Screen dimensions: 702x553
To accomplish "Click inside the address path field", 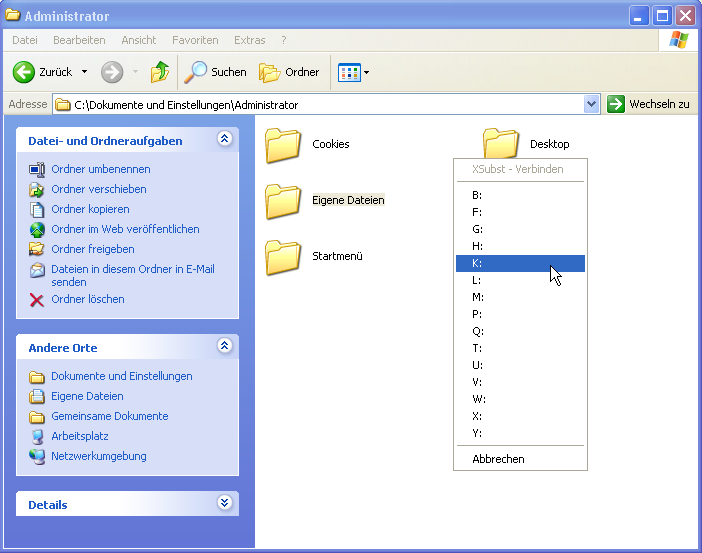I will coord(320,104).
